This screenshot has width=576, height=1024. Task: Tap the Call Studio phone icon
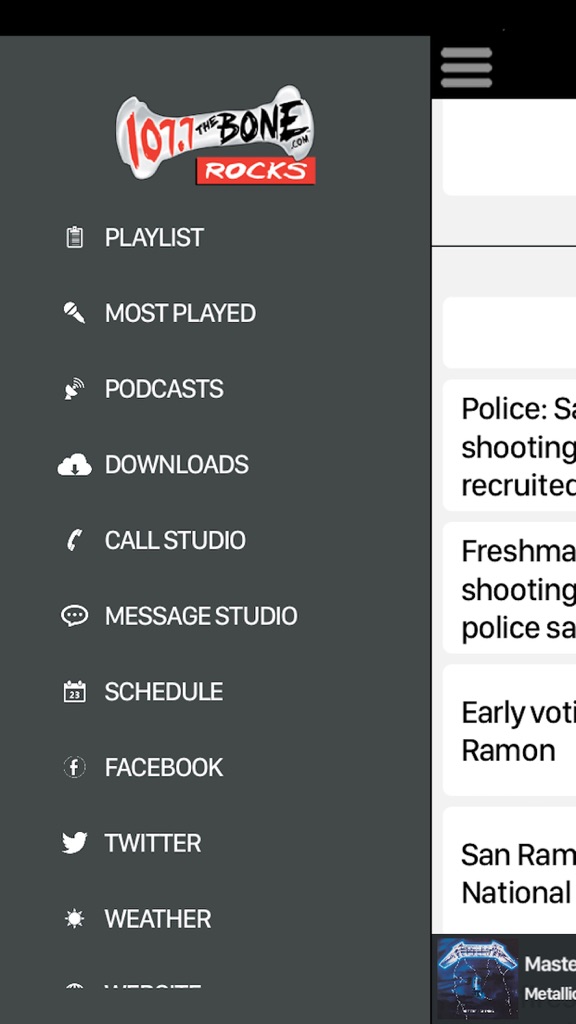[74, 540]
